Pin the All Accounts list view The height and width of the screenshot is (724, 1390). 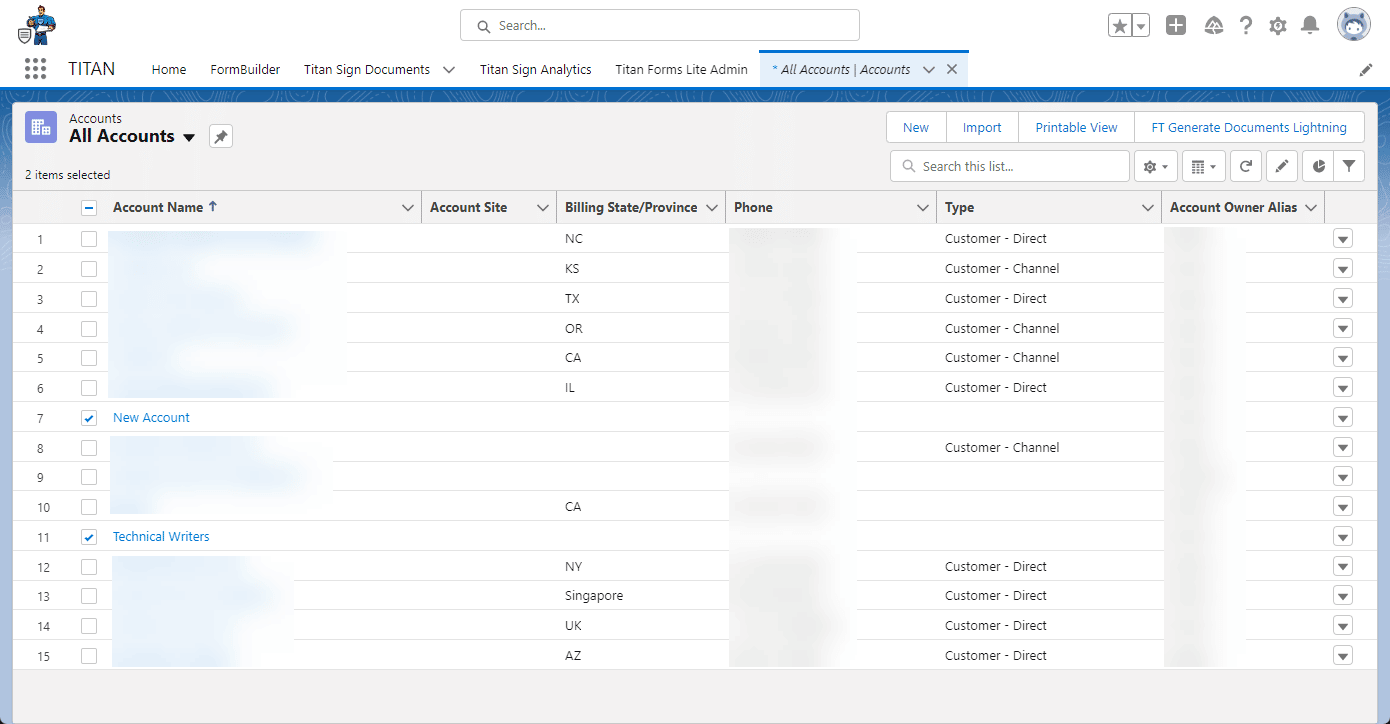[x=221, y=136]
